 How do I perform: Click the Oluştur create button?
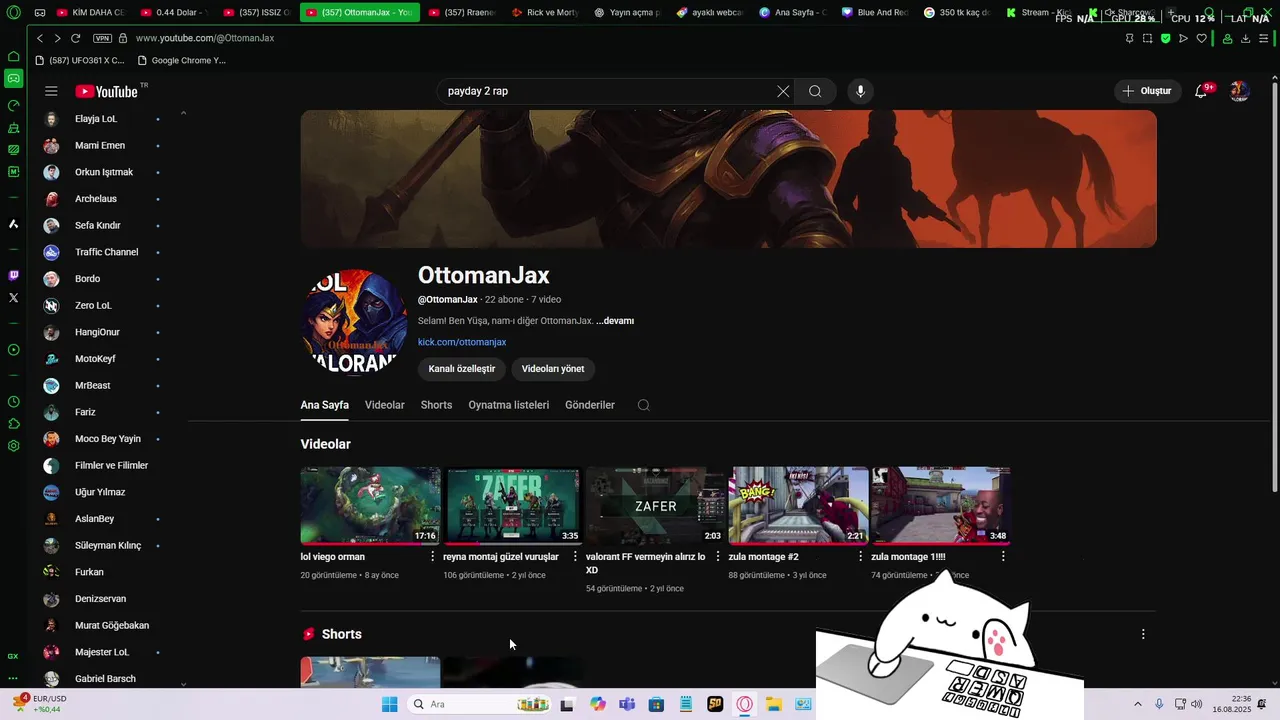[1146, 91]
